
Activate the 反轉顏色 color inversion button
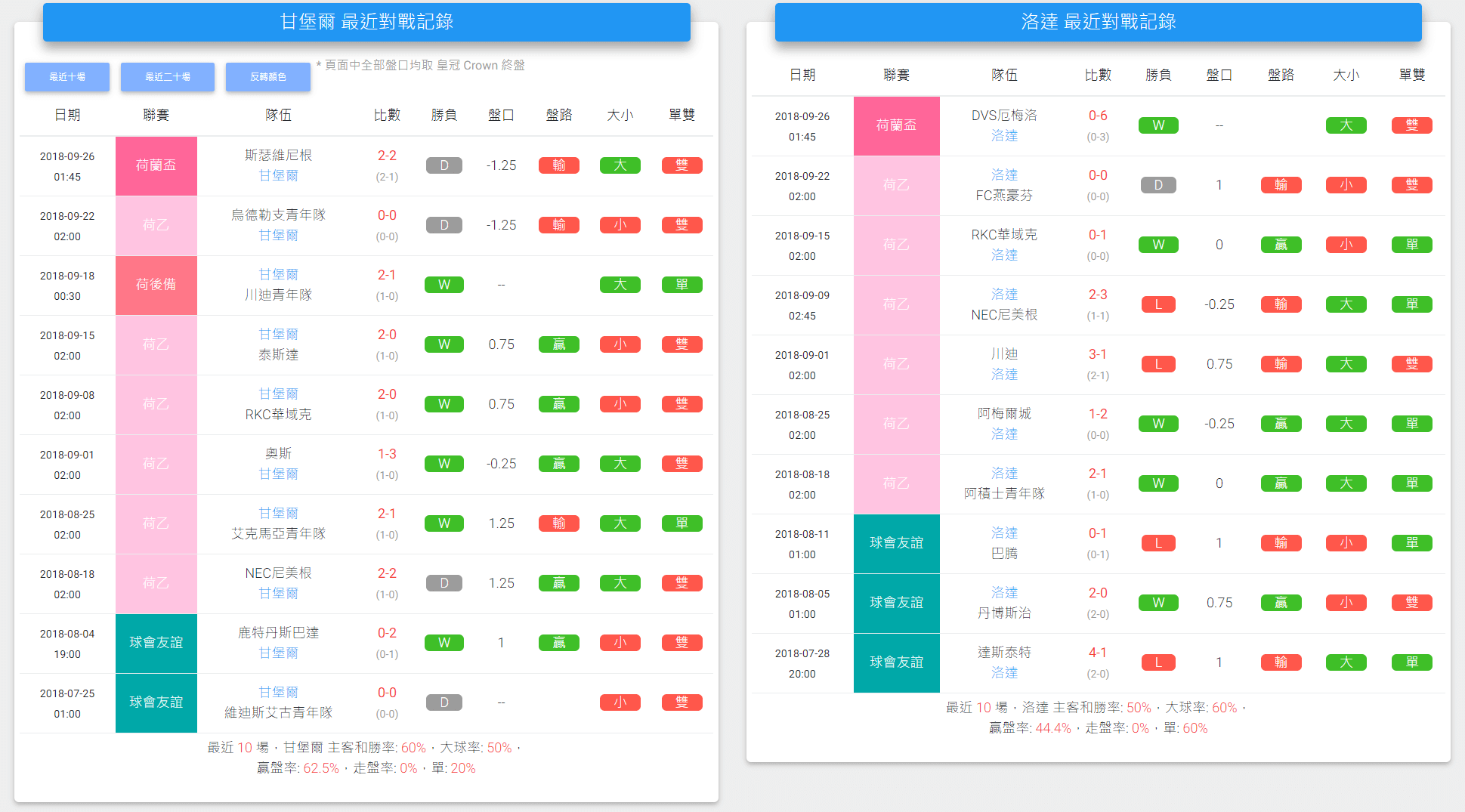click(267, 76)
